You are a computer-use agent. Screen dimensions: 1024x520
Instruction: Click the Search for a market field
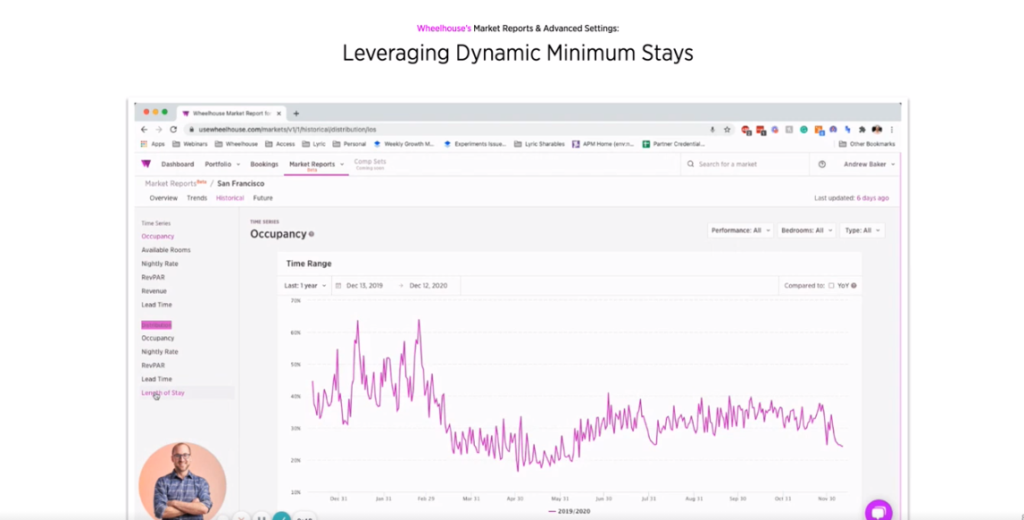click(744, 165)
